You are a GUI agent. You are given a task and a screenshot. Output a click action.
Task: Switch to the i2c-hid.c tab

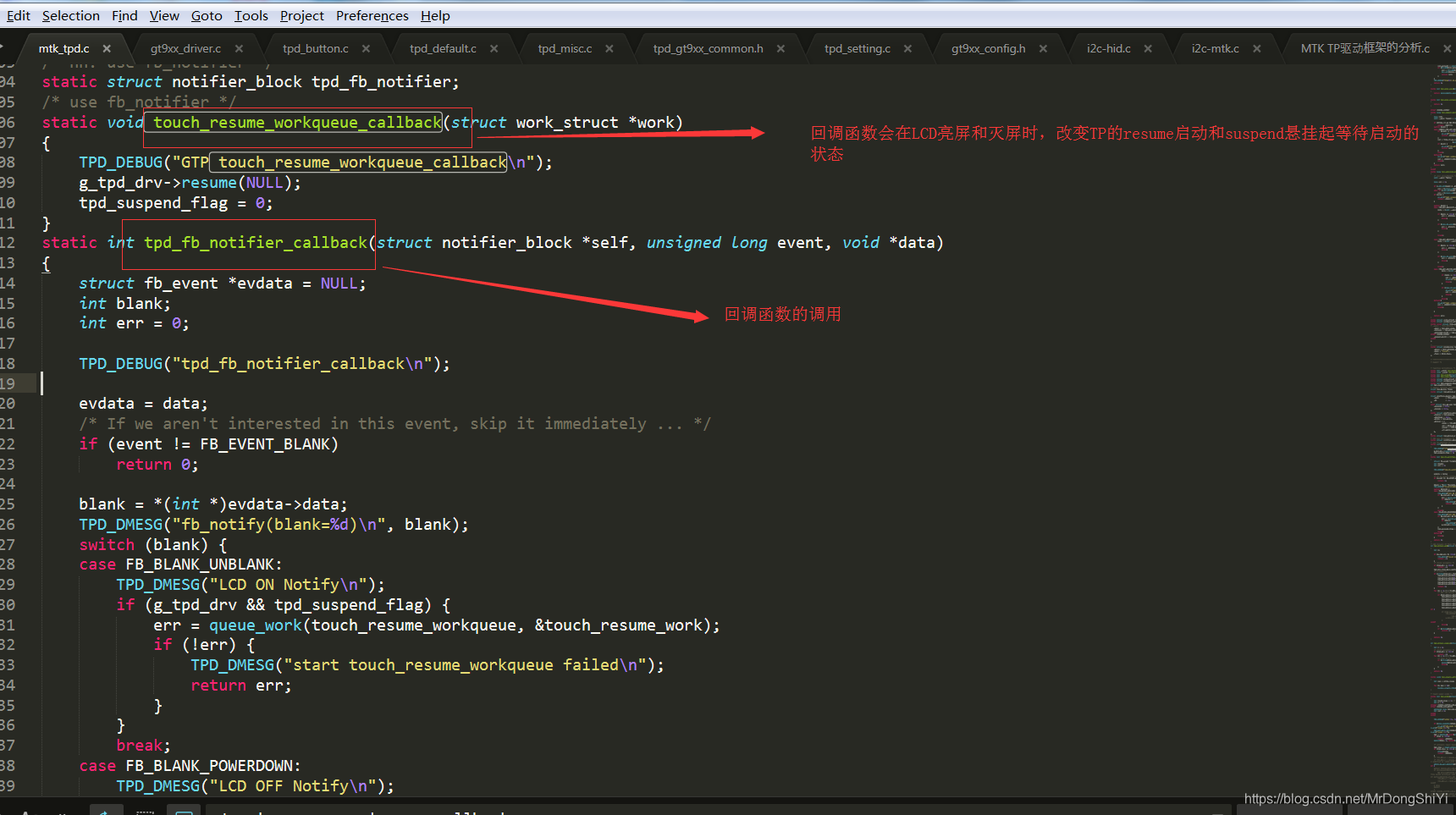click(x=1109, y=49)
